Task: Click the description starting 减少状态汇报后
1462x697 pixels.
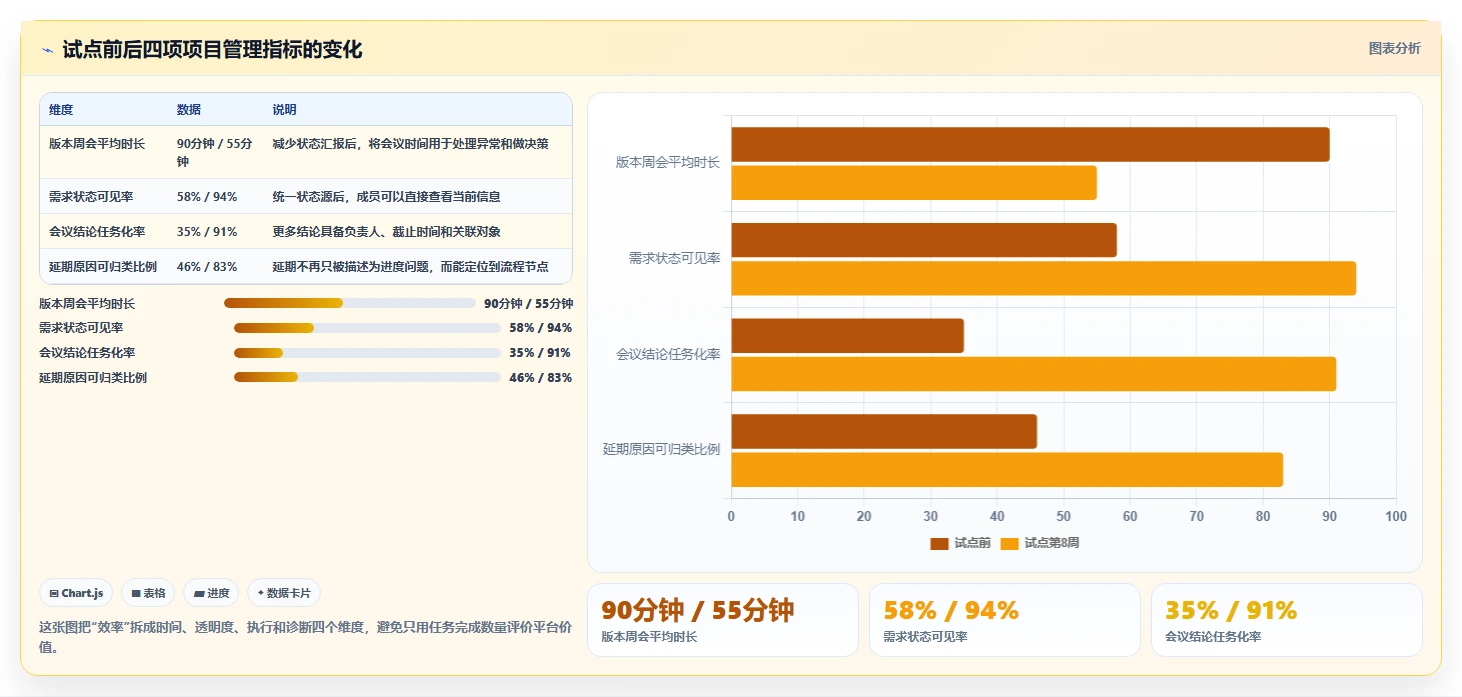Action: (410, 144)
